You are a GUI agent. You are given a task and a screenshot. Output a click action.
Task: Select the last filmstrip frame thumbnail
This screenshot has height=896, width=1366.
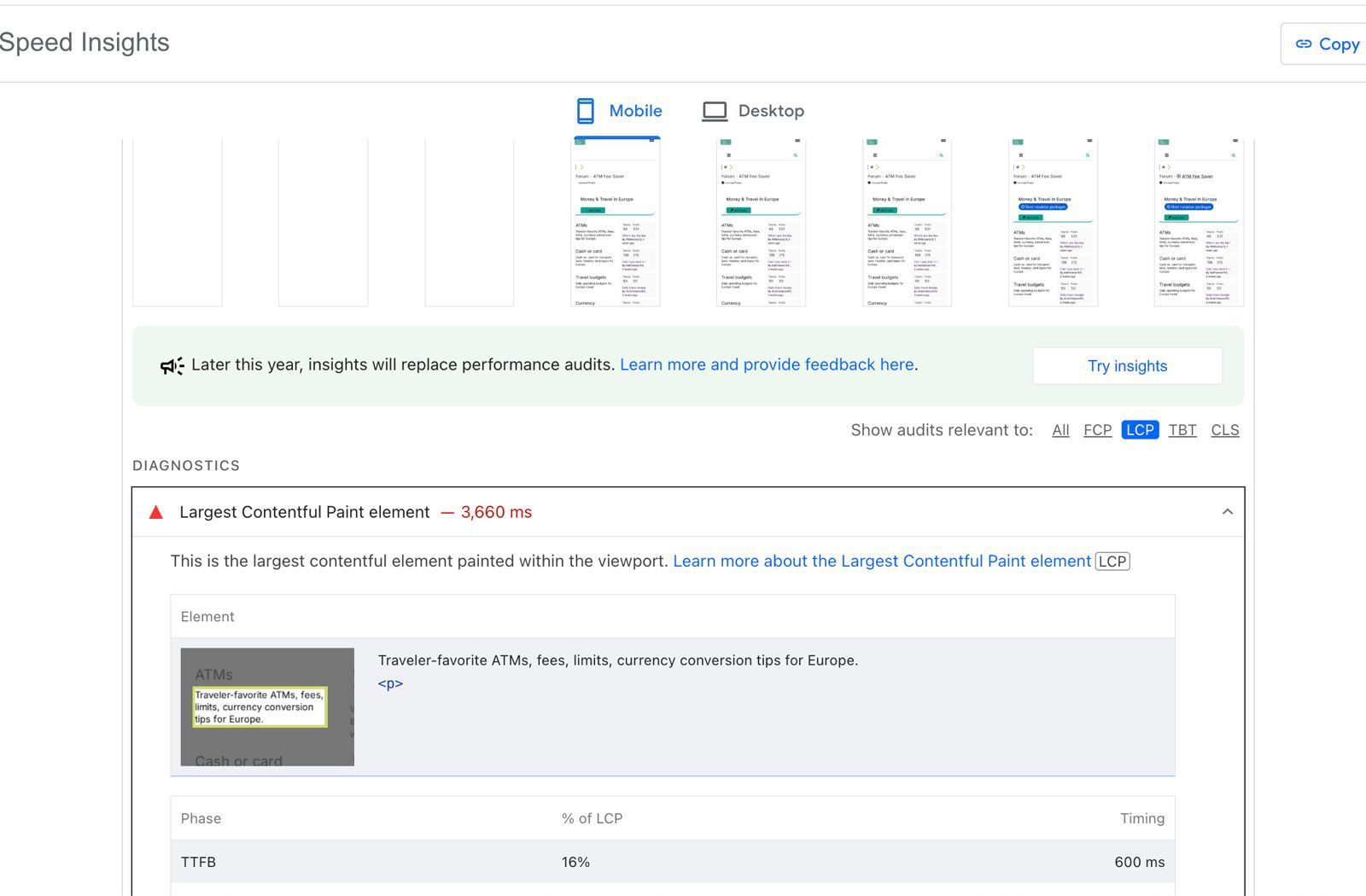1199,222
